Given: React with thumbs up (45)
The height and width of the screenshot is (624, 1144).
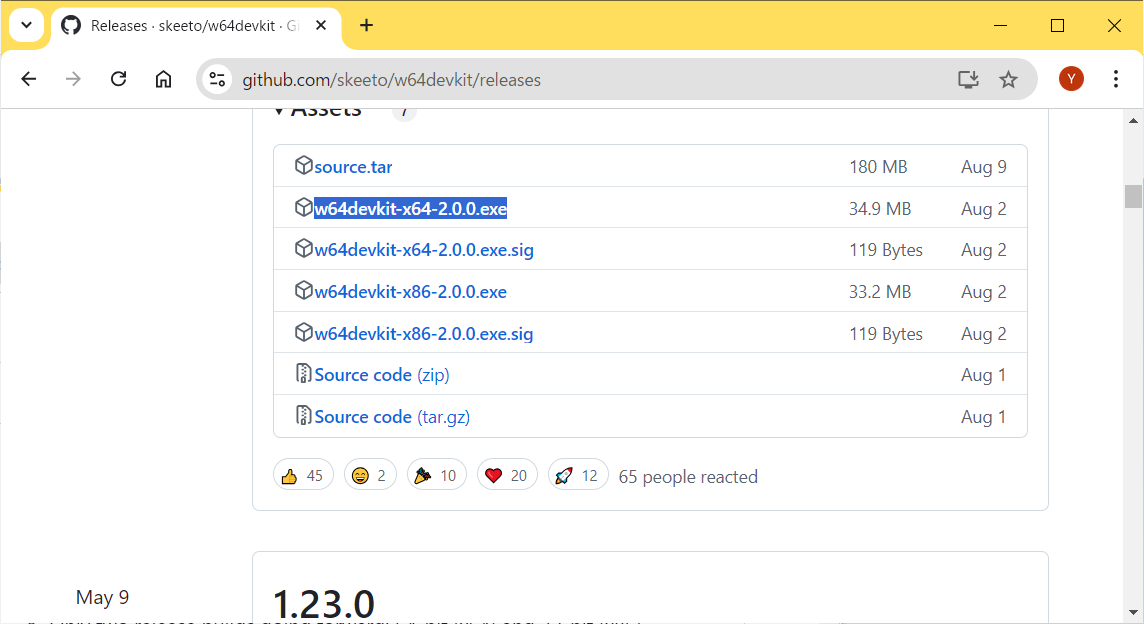Looking at the screenshot, I should [x=304, y=475].
